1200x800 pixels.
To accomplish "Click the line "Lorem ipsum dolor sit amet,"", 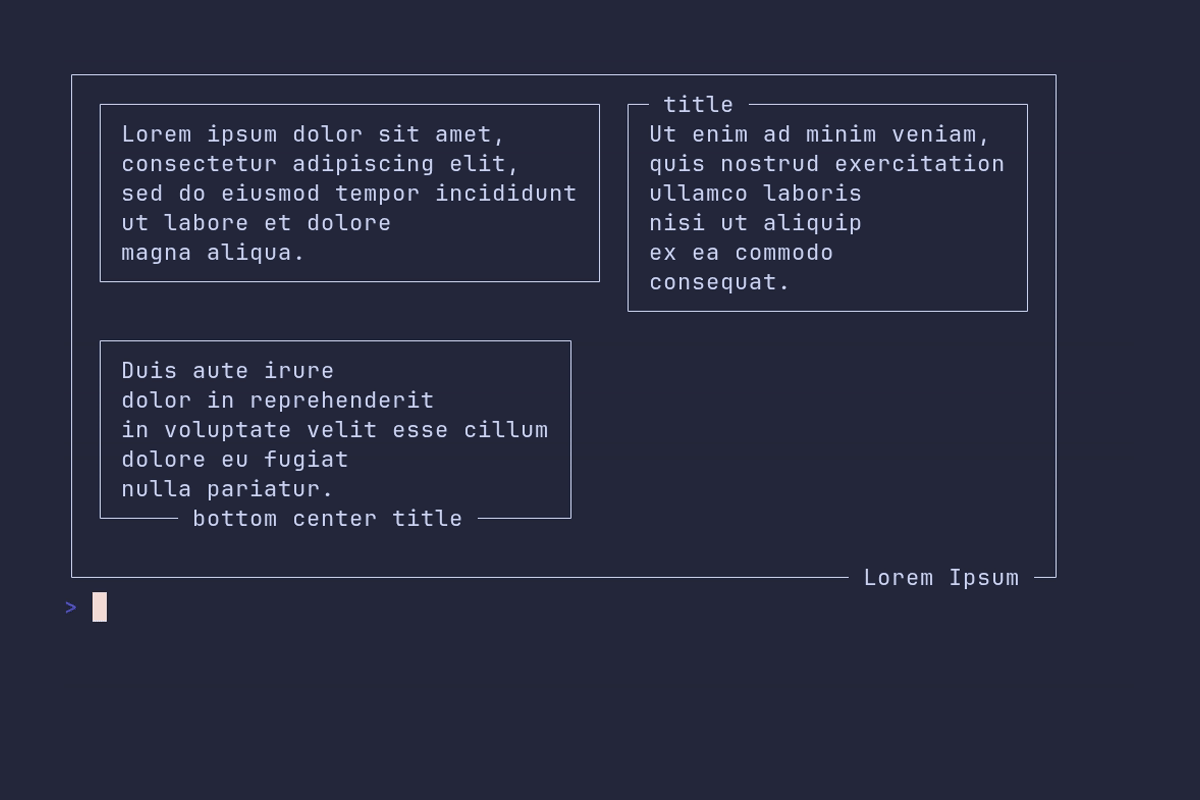I will coord(314,134).
